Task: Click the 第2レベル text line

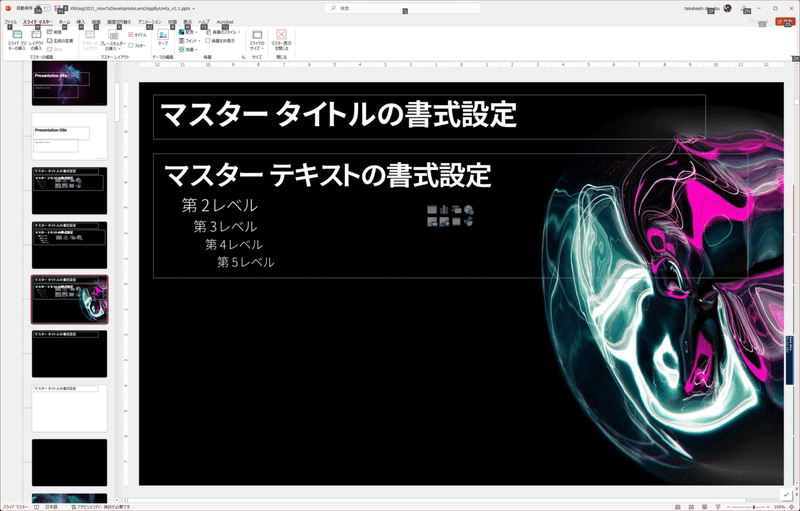Action: (219, 205)
